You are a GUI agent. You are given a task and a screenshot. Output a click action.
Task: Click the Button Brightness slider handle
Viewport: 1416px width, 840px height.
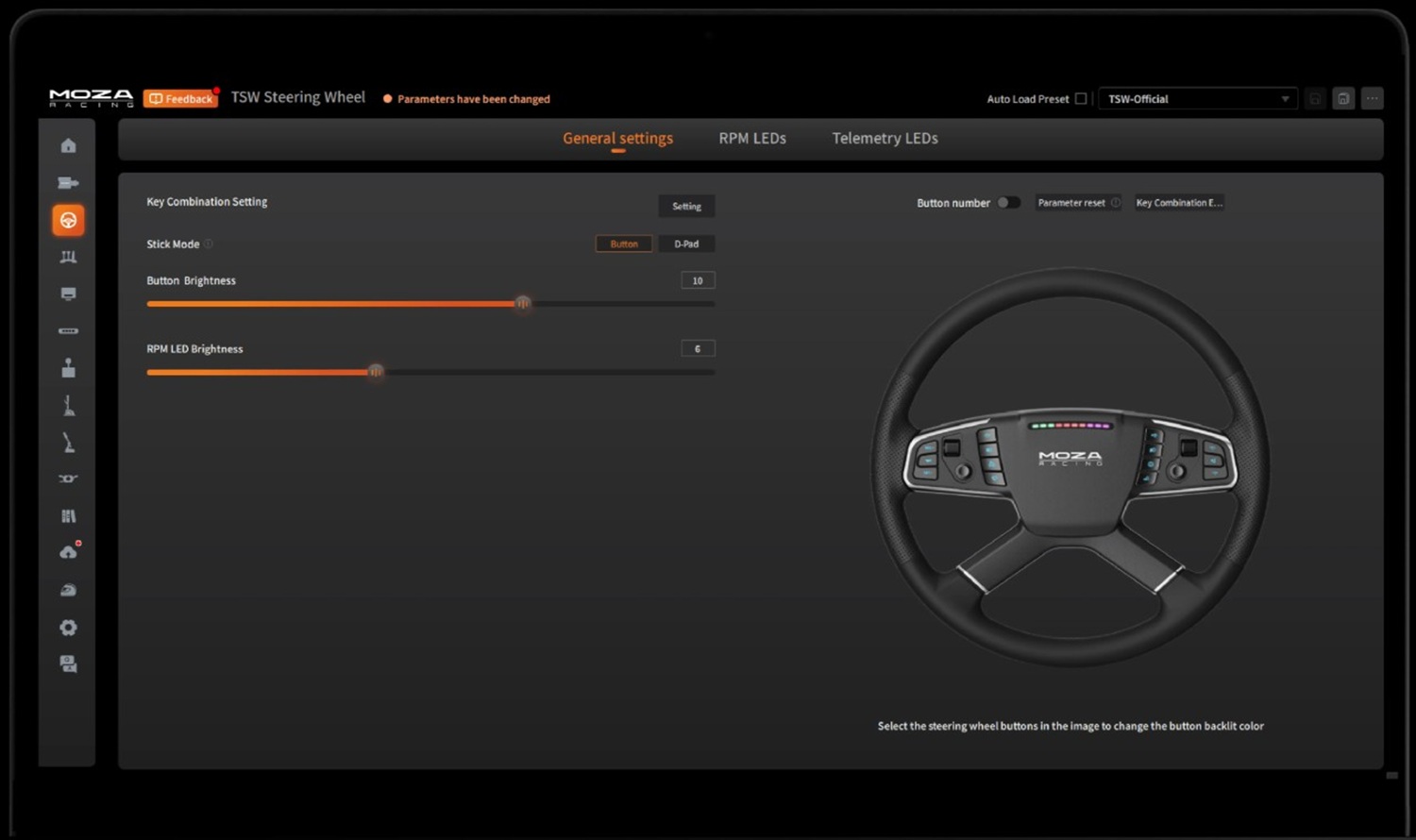pyautogui.click(x=522, y=303)
